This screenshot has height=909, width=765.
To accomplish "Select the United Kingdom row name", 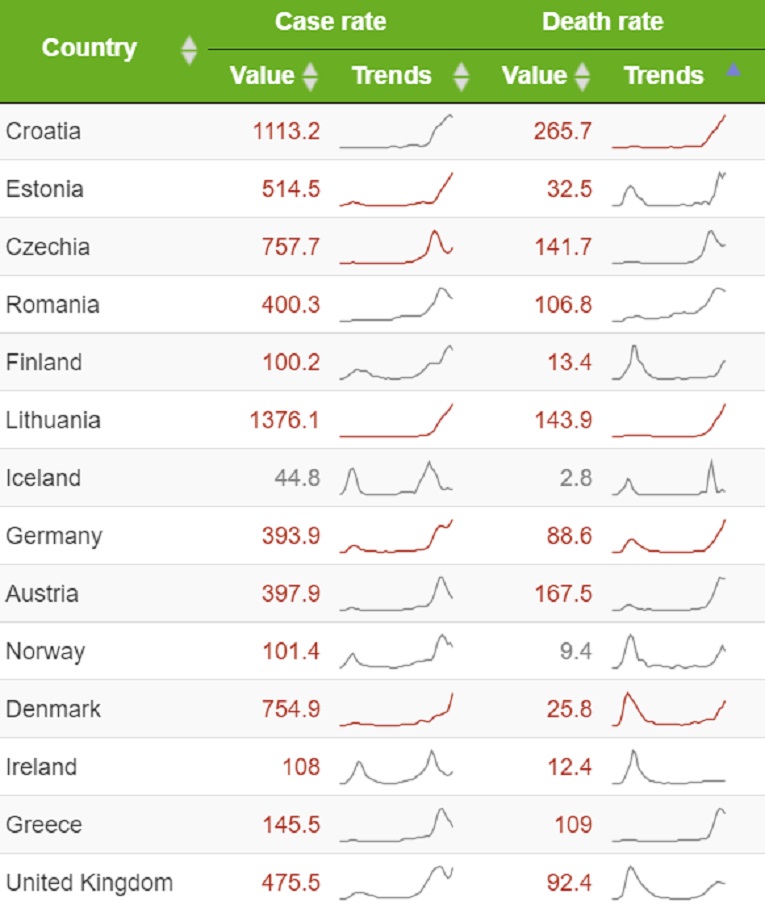I will [x=89, y=883].
